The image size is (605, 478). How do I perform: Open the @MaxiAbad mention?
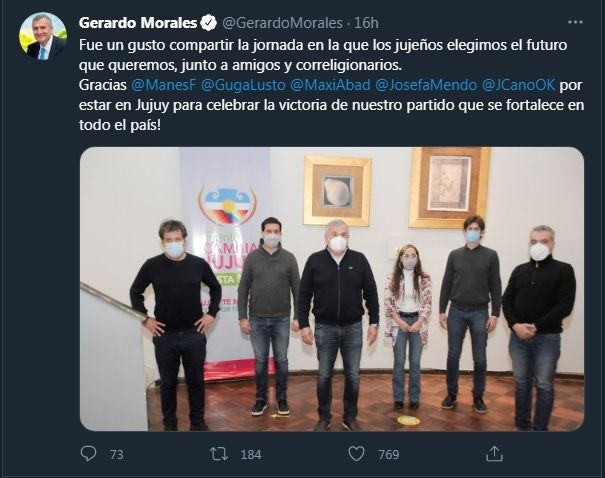(330, 85)
